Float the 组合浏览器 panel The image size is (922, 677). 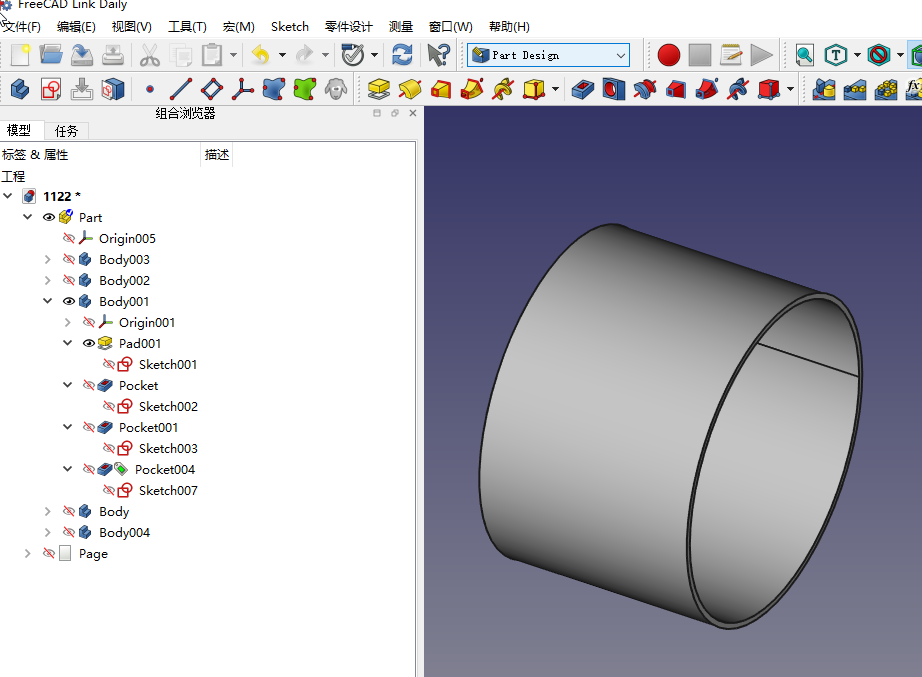395,113
